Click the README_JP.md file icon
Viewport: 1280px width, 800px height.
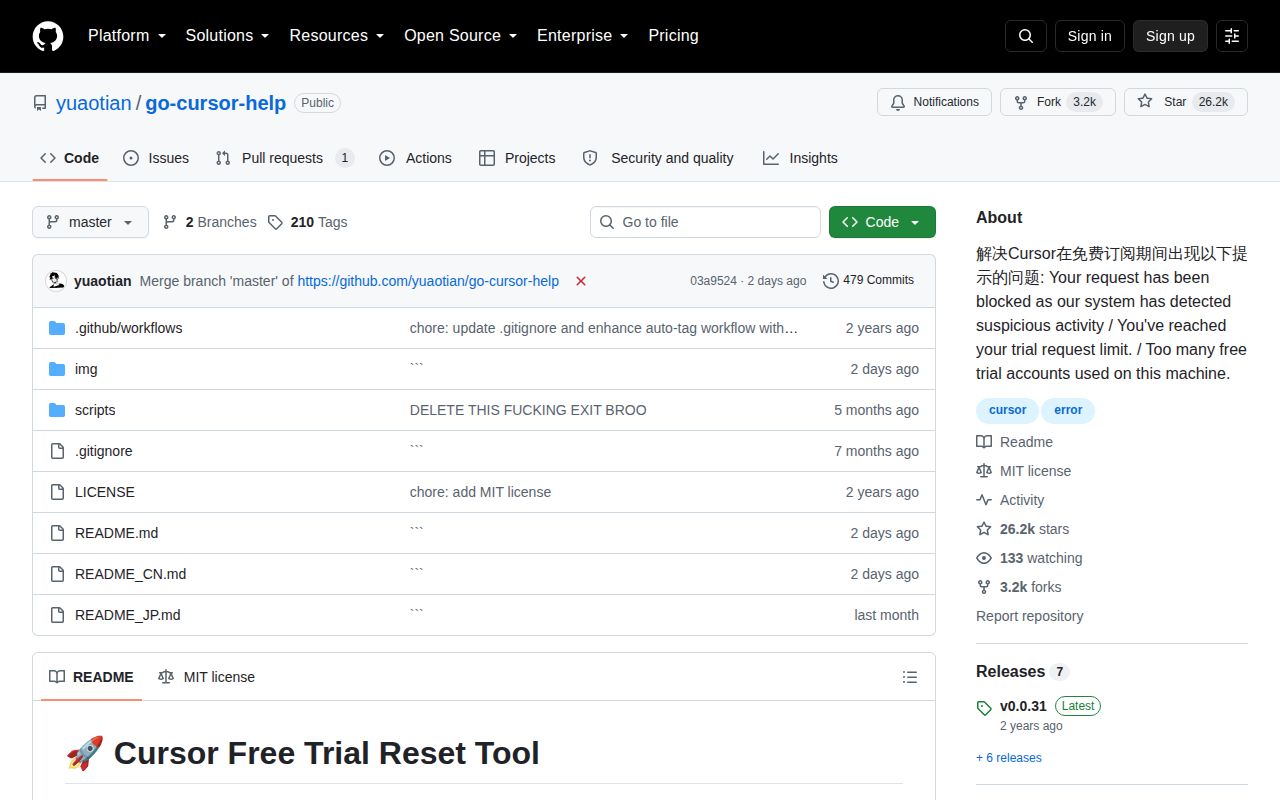click(x=57, y=615)
